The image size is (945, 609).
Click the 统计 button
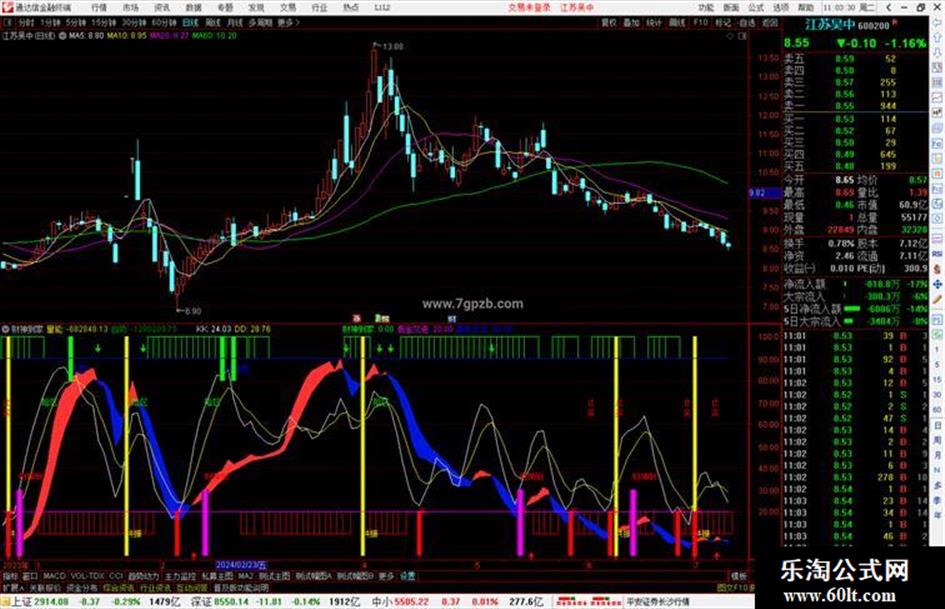(x=654, y=22)
